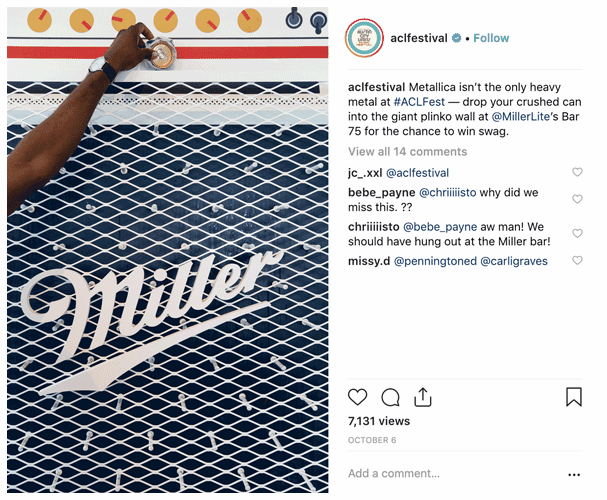This screenshot has width=607, height=500.
Task: Like bebe_payne's comment heart
Action: 577,199
